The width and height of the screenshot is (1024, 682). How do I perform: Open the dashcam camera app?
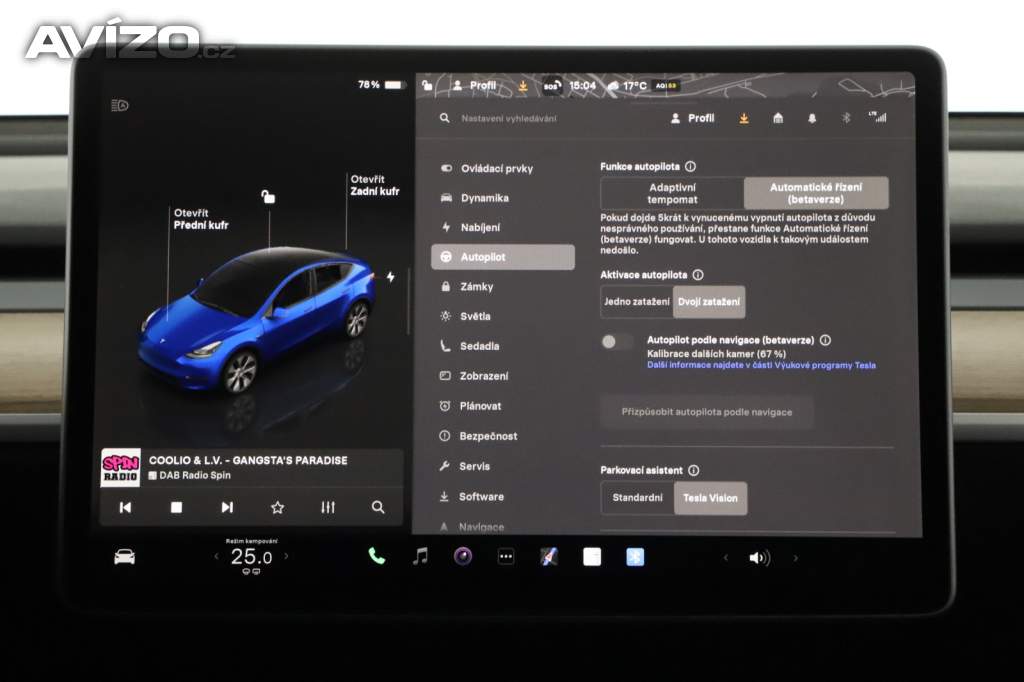[462, 557]
